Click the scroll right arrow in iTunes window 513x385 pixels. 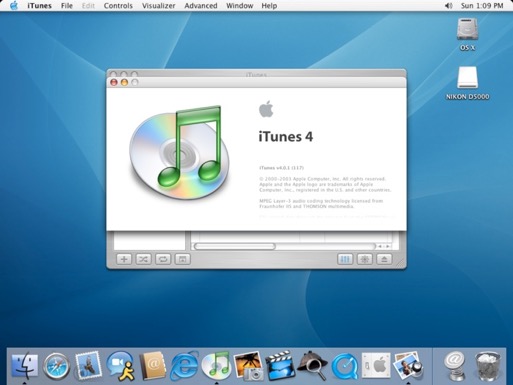tap(388, 246)
